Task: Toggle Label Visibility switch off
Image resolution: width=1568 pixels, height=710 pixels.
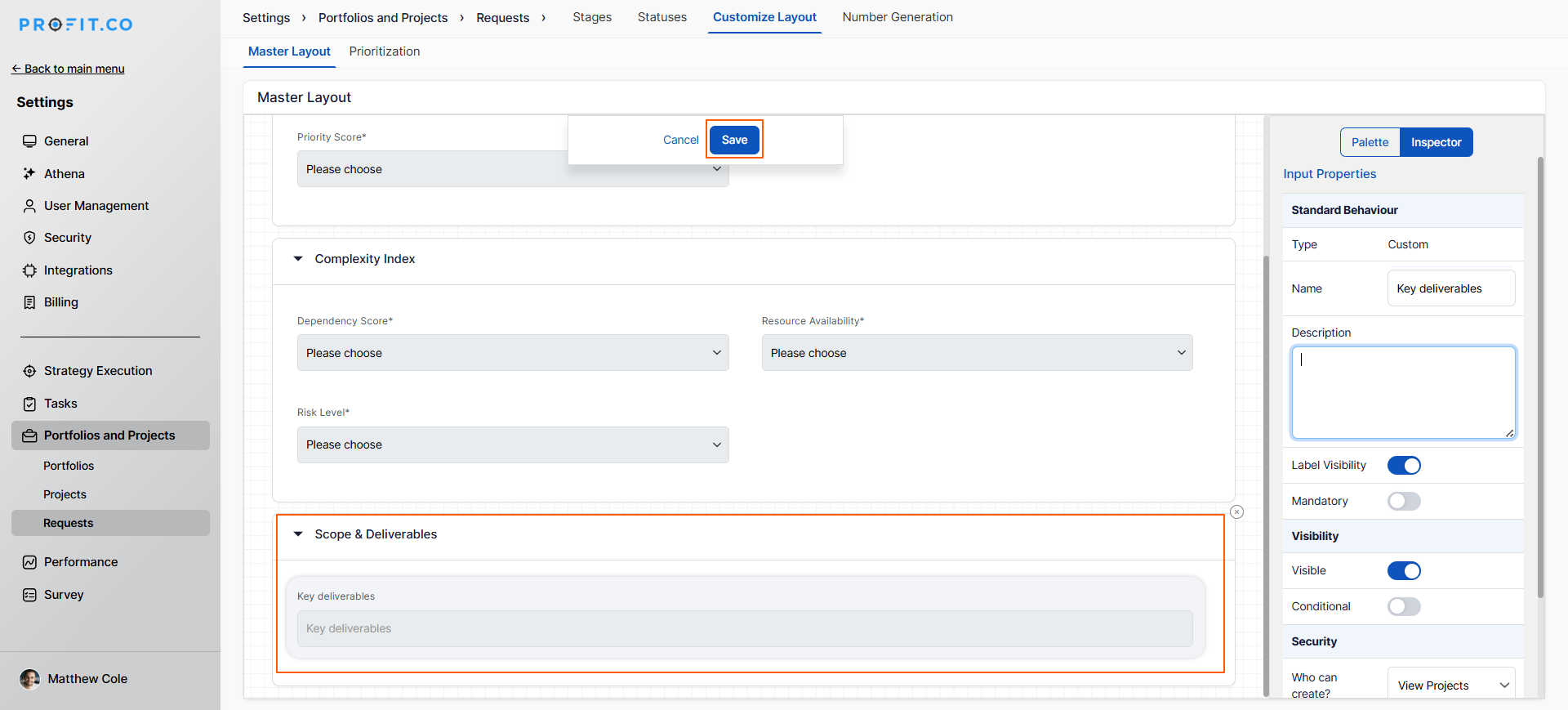Action: pos(1404,466)
